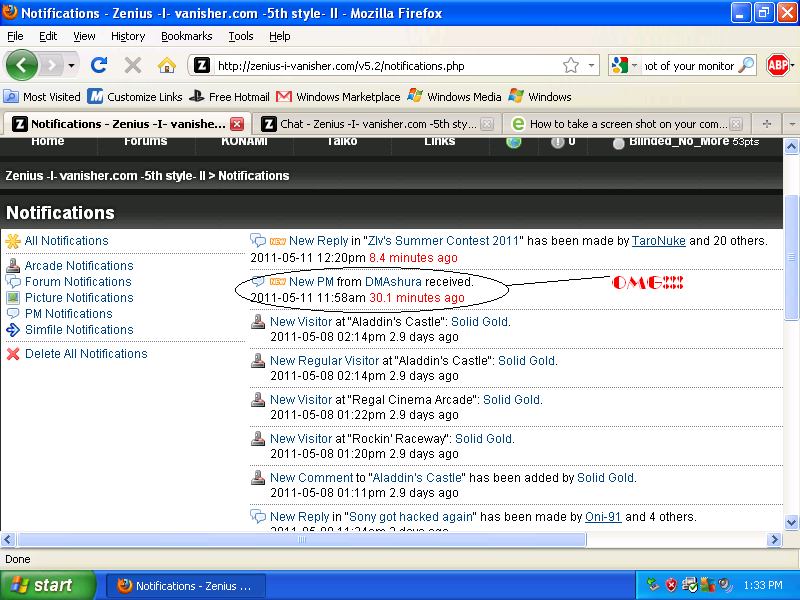The width and height of the screenshot is (800, 600).
Task: Go to the Home page icon
Action: click(x=167, y=65)
